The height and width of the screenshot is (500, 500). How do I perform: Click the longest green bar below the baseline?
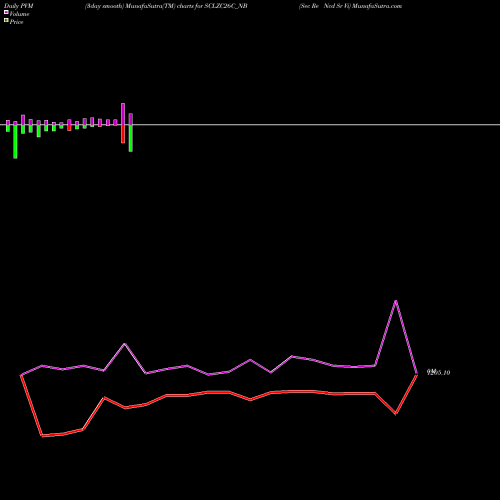tap(15, 141)
